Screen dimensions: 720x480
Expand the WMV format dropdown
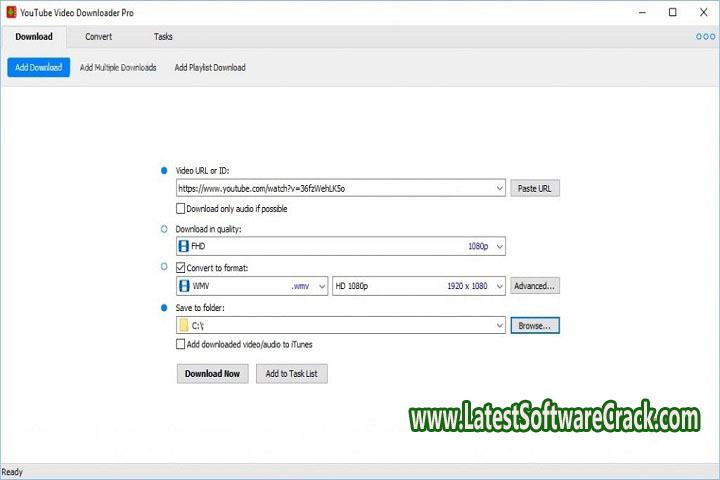[321, 286]
